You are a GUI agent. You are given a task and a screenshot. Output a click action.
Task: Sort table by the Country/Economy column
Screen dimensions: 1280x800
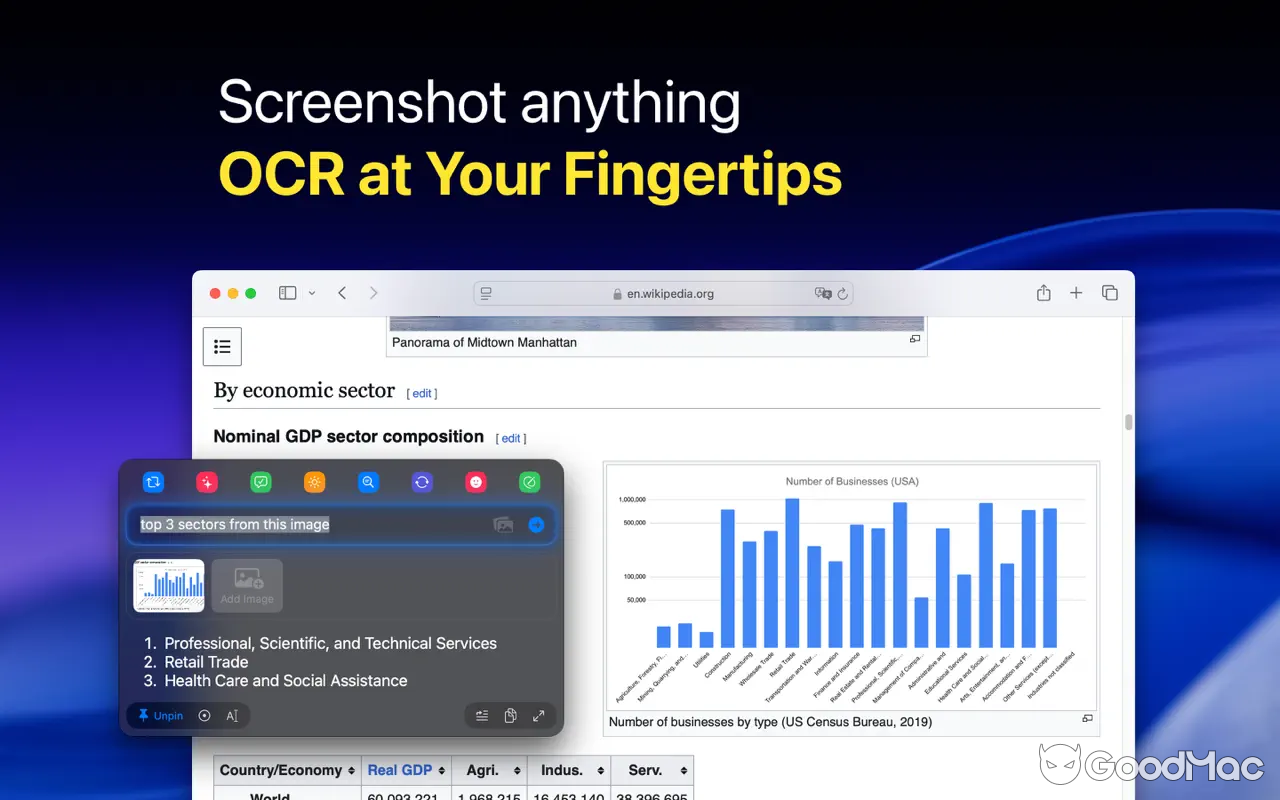click(287, 770)
